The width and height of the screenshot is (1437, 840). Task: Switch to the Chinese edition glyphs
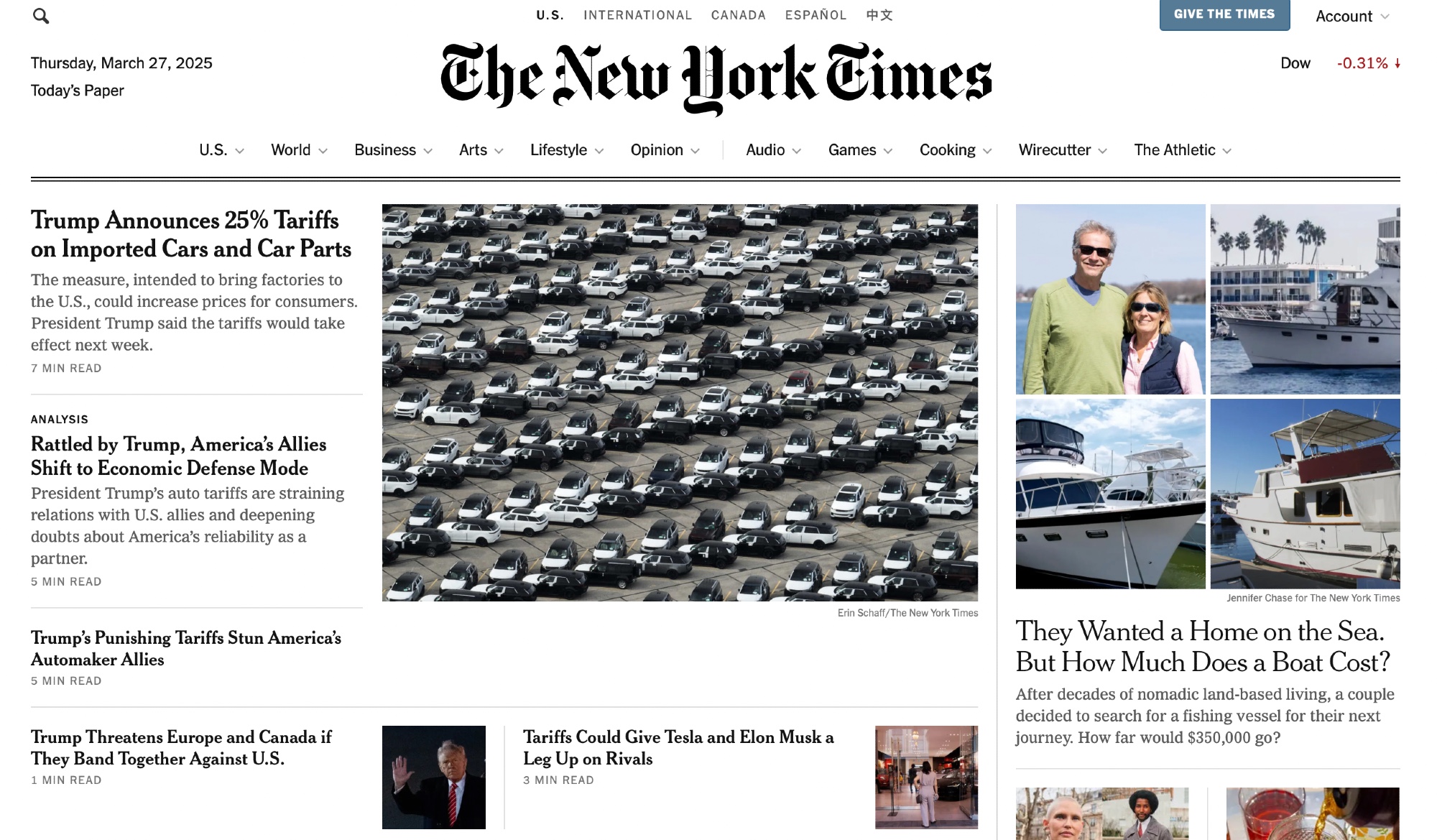click(x=879, y=15)
